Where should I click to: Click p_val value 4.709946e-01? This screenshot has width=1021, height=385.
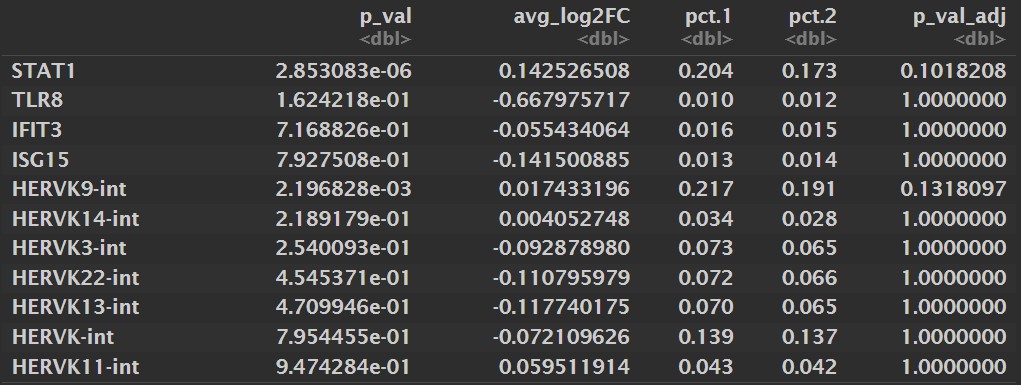click(x=343, y=307)
